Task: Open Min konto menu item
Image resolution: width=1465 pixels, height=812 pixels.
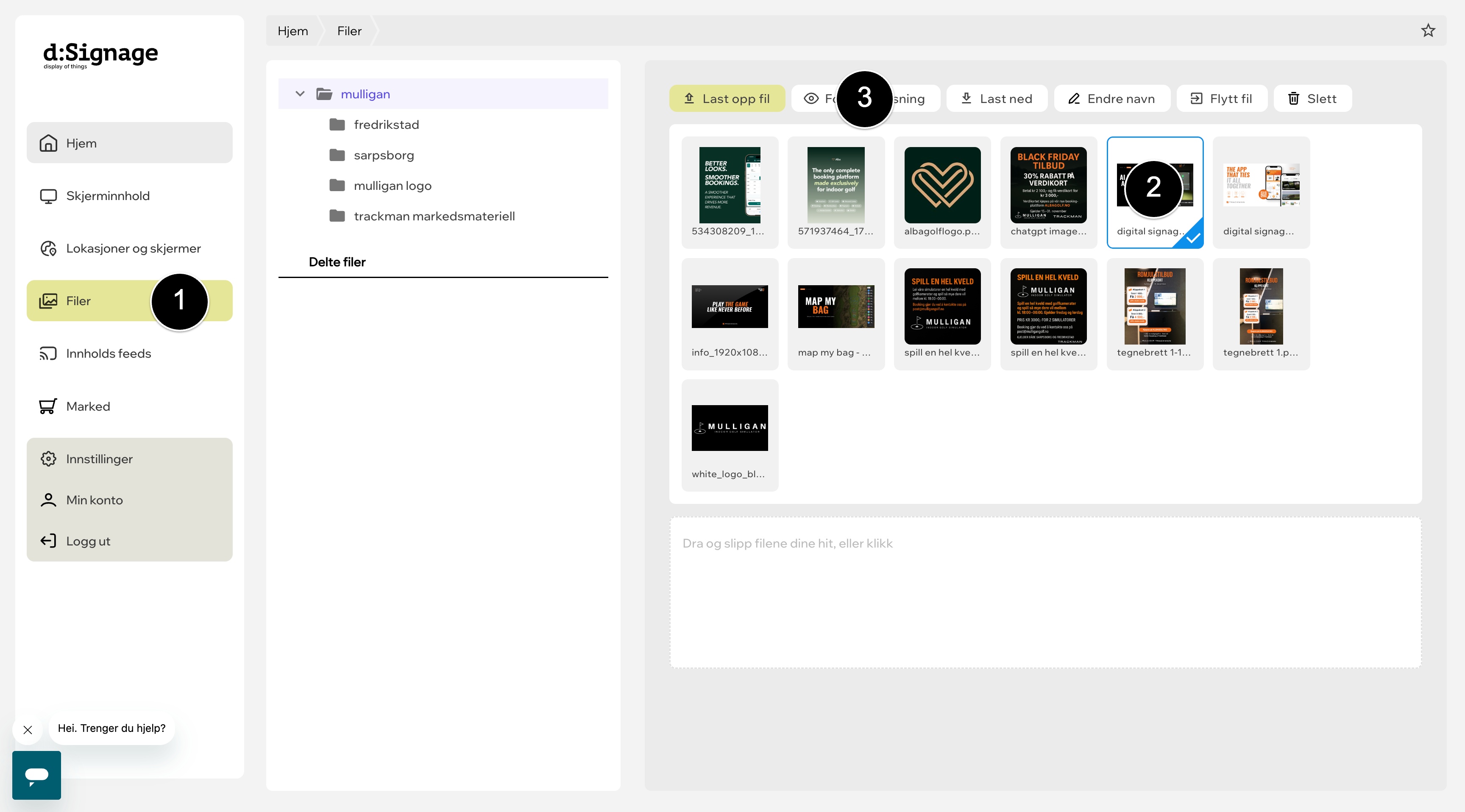Action: point(130,500)
